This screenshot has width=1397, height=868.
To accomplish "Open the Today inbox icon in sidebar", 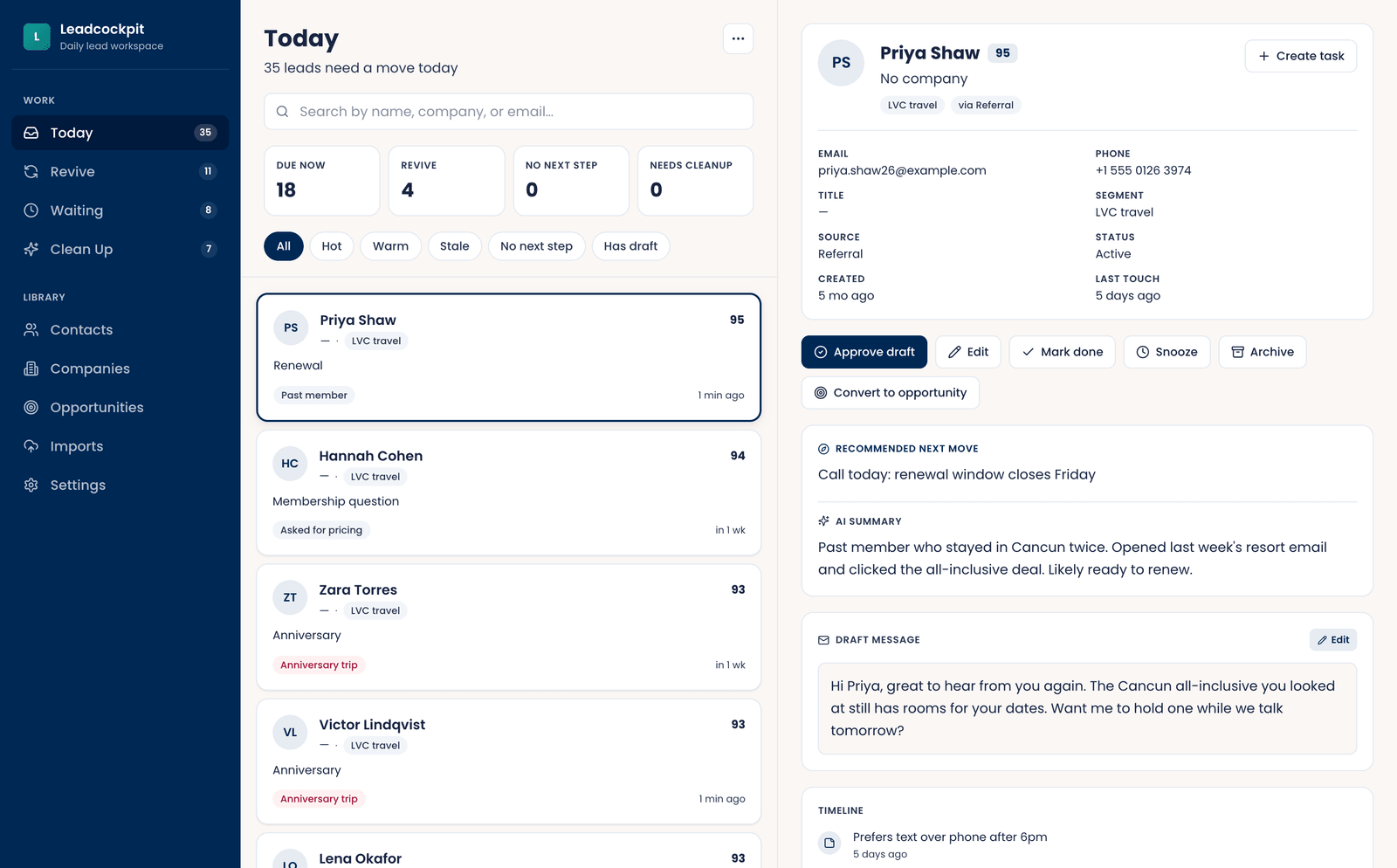I will (x=31, y=133).
